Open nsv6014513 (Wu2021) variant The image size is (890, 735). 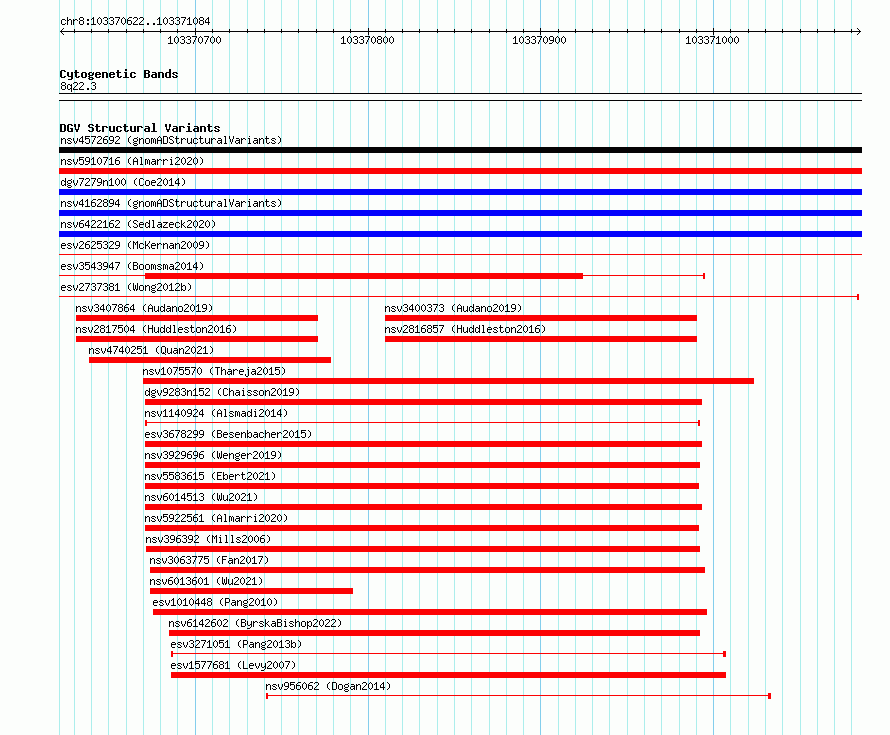(x=201, y=497)
